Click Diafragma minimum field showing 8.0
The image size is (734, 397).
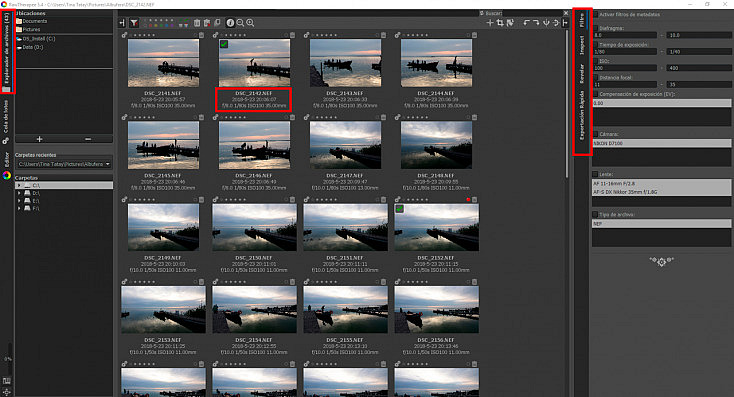(x=625, y=35)
